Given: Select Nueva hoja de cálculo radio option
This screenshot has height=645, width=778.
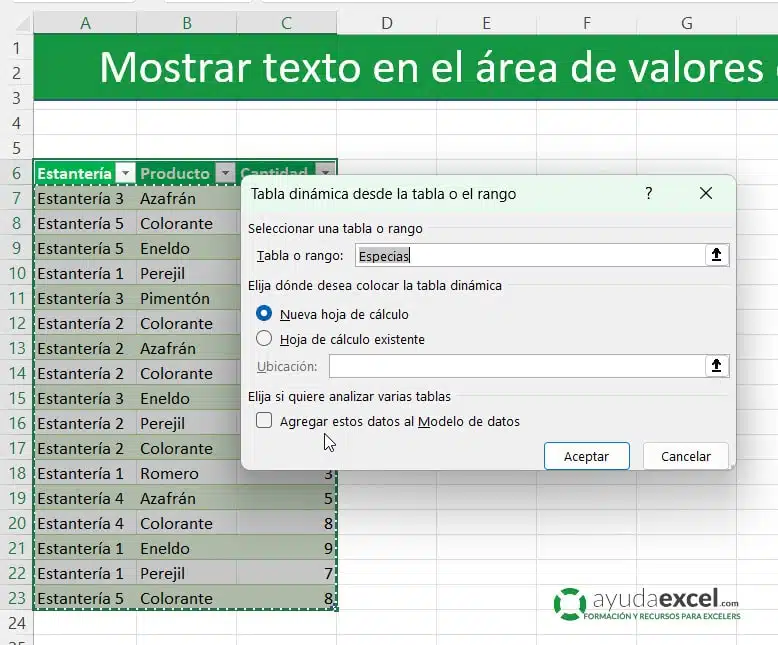Looking at the screenshot, I should tap(264, 314).
